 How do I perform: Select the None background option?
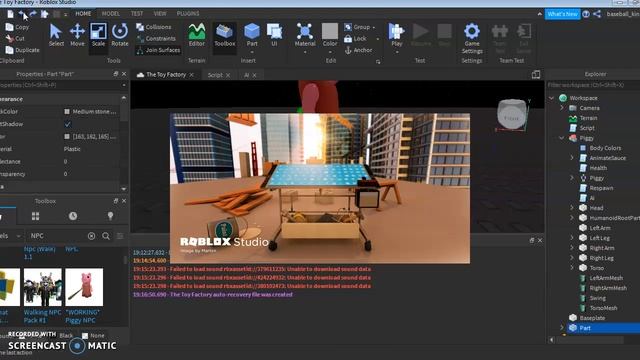(93, 336)
